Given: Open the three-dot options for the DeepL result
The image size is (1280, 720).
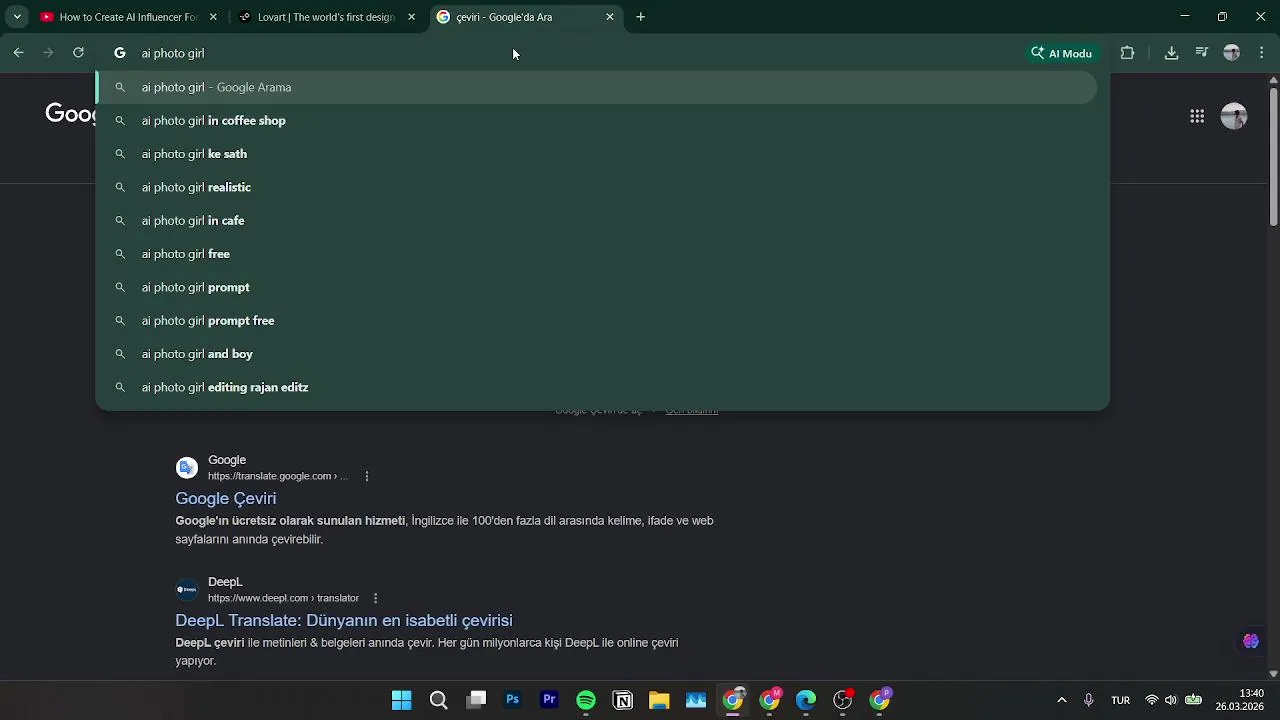Looking at the screenshot, I should click(375, 598).
